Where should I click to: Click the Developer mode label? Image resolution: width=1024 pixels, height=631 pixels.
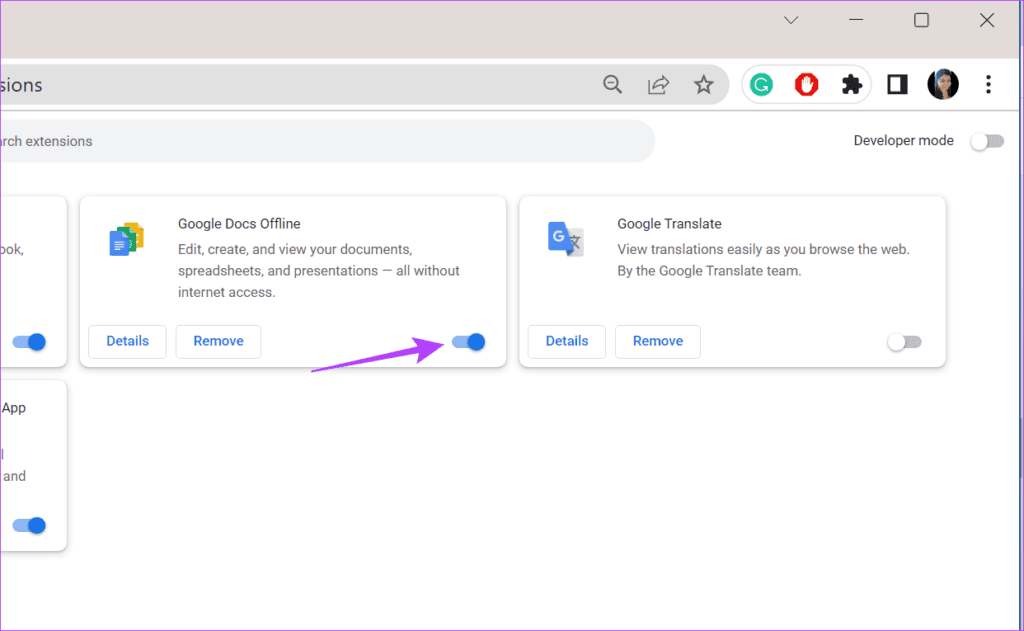(903, 140)
